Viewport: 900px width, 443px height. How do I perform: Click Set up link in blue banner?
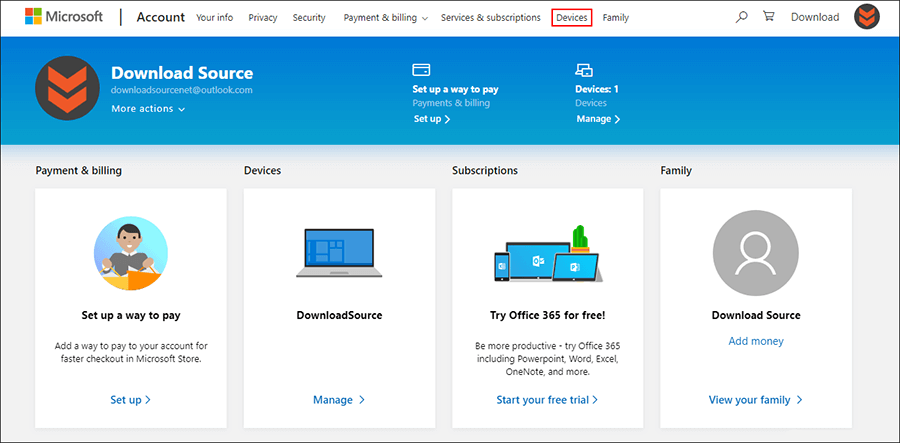point(432,119)
